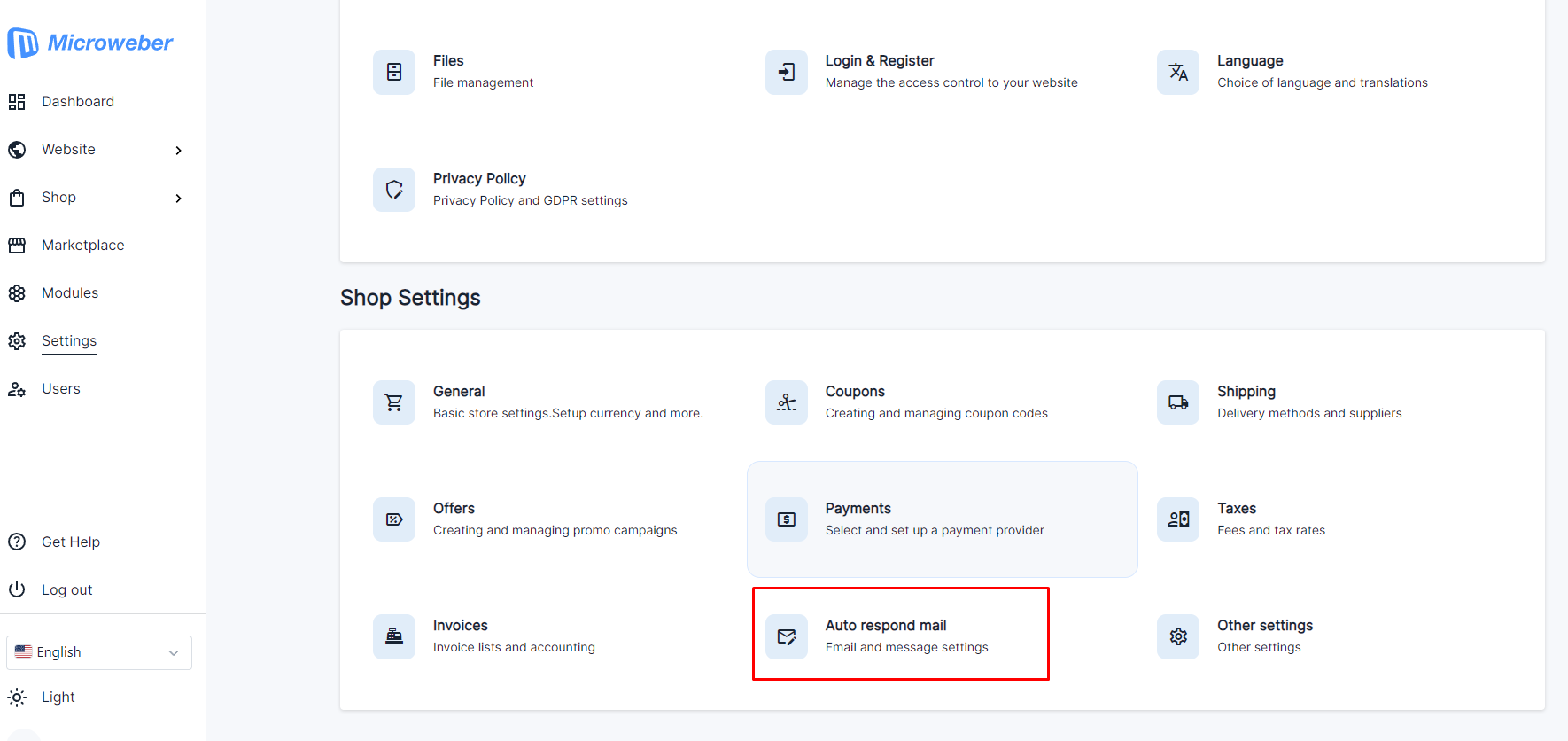Expand the Website submenu chevron
1568x741 pixels.
coord(179,151)
